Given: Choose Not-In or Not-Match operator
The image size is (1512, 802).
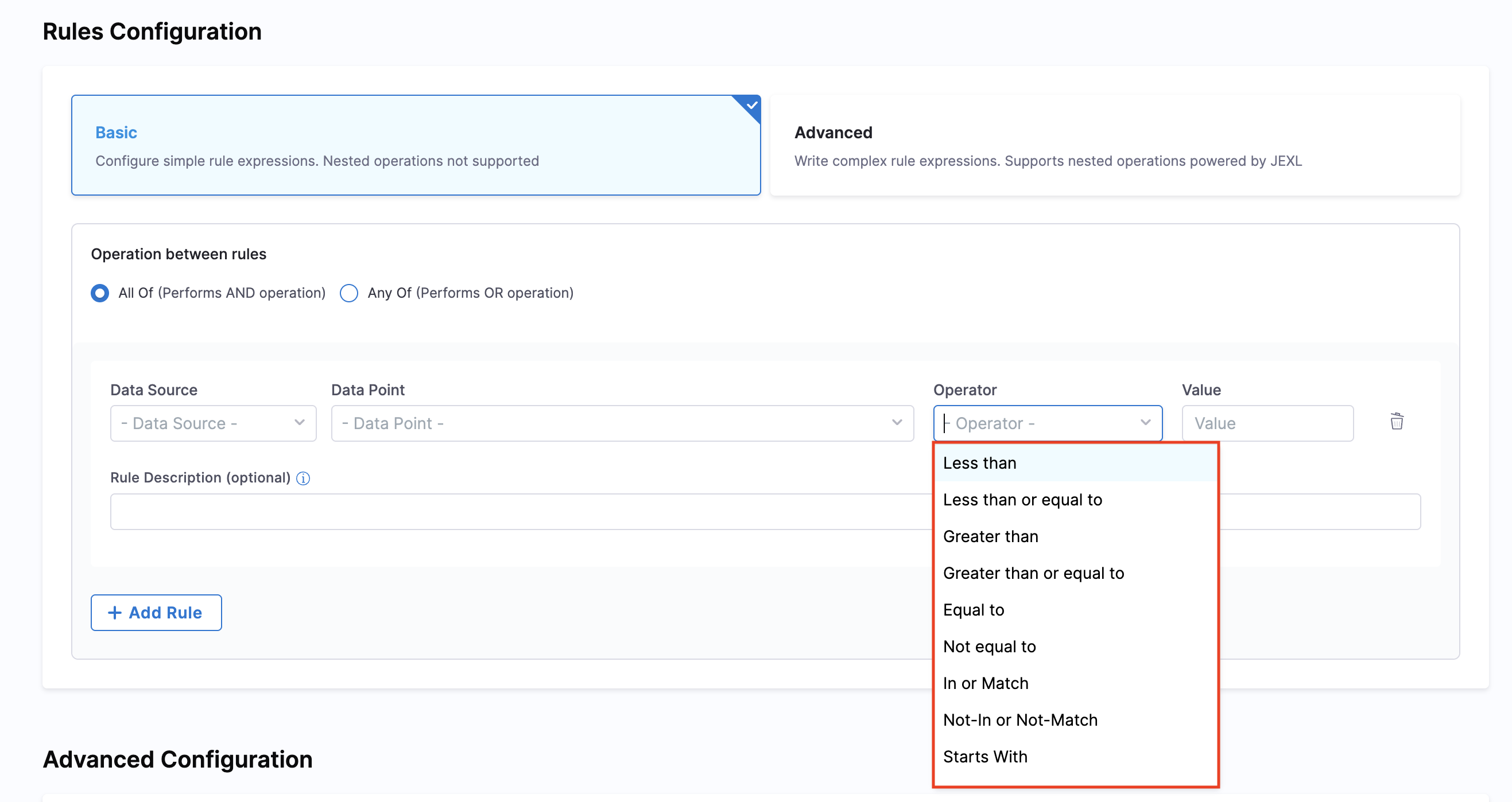Looking at the screenshot, I should 1019,720.
